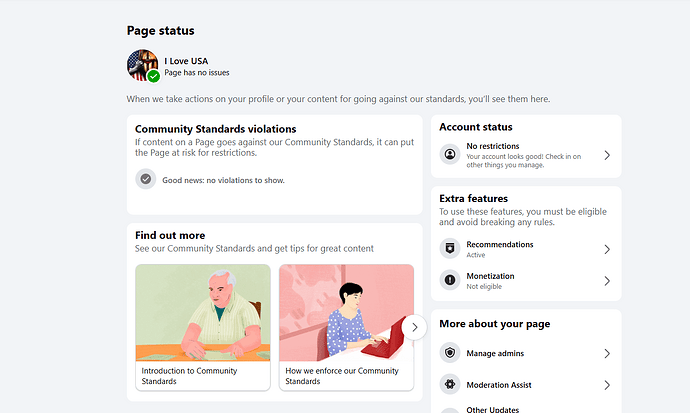
Task: Open Recommendations details via its chevron
Action: 607,249
